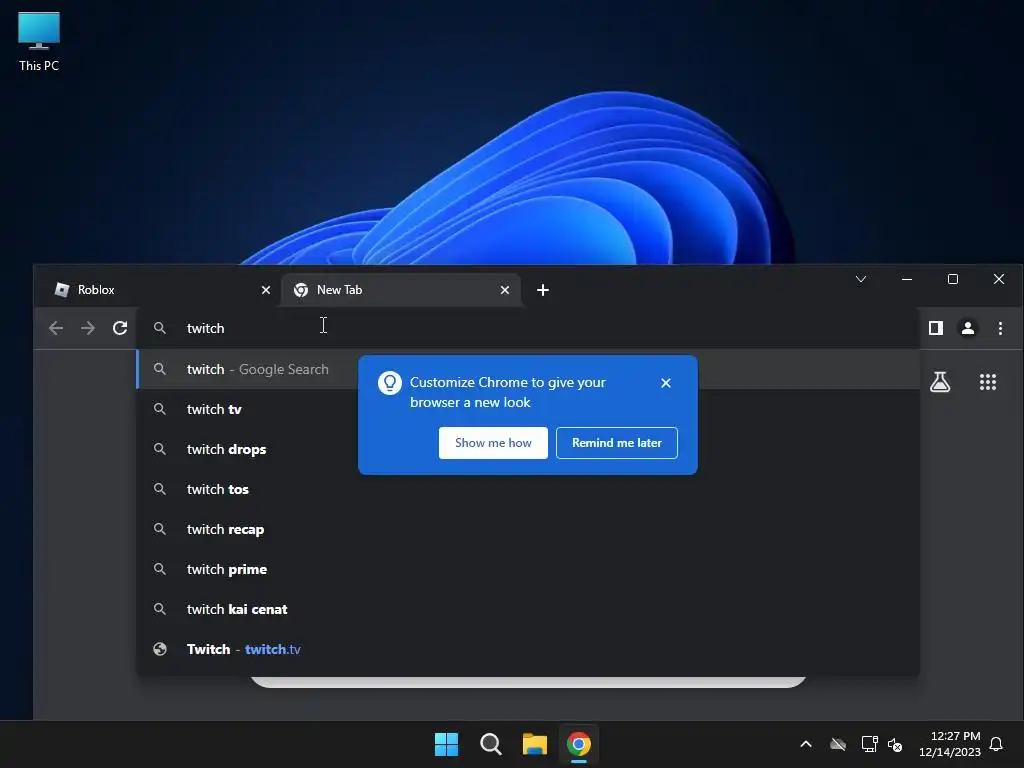Image resolution: width=1024 pixels, height=768 pixels.
Task: Open Chrome side panel
Action: (936, 328)
